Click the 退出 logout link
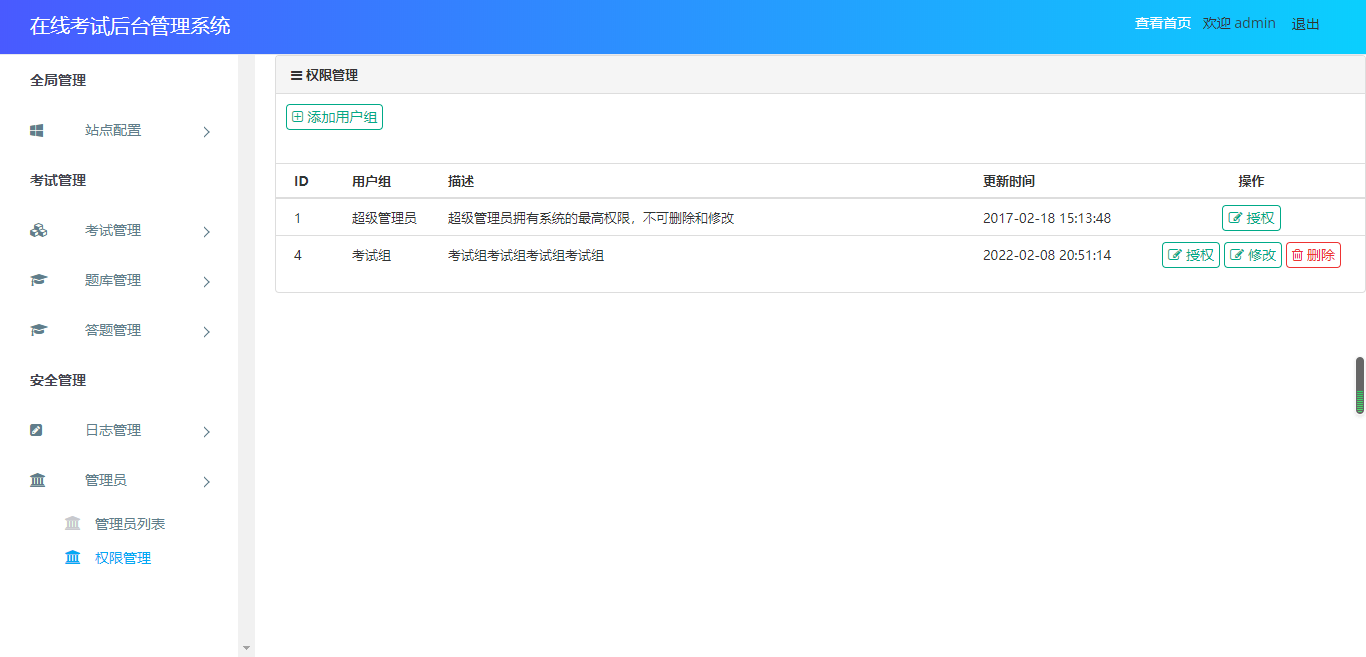 [x=1305, y=24]
